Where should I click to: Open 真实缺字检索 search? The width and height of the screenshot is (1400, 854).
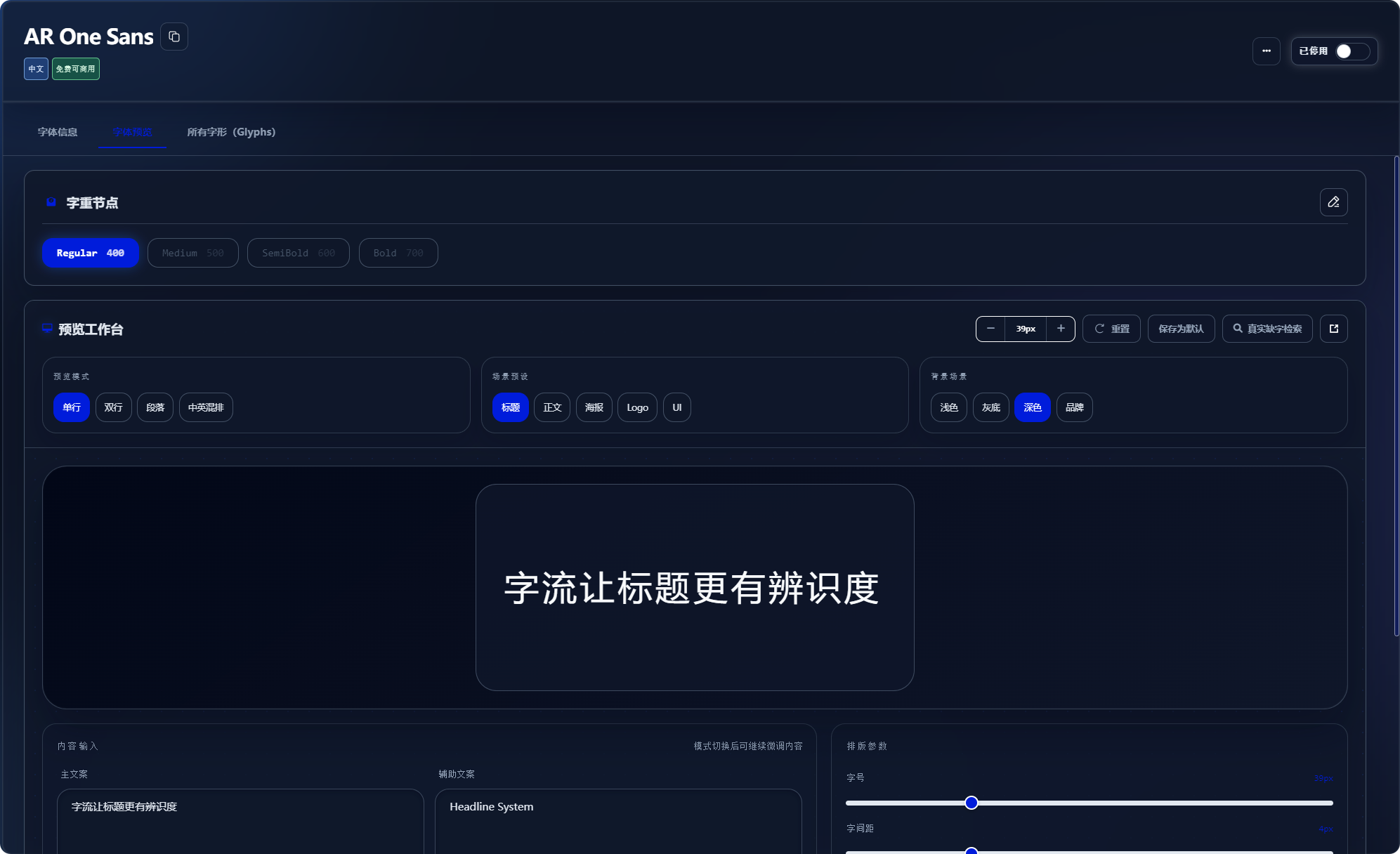pos(1267,329)
